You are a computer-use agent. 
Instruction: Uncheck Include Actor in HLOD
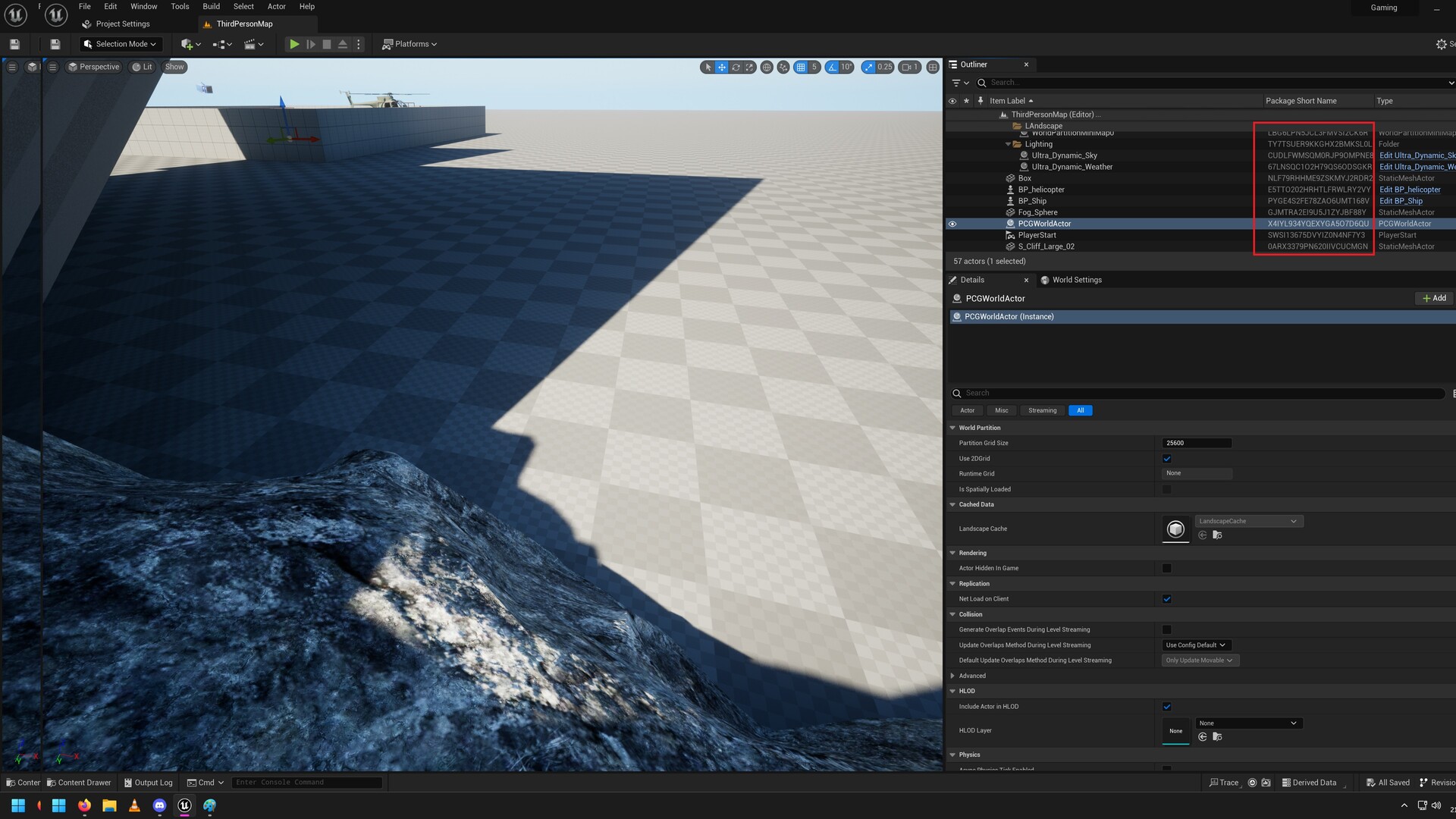pos(1167,707)
